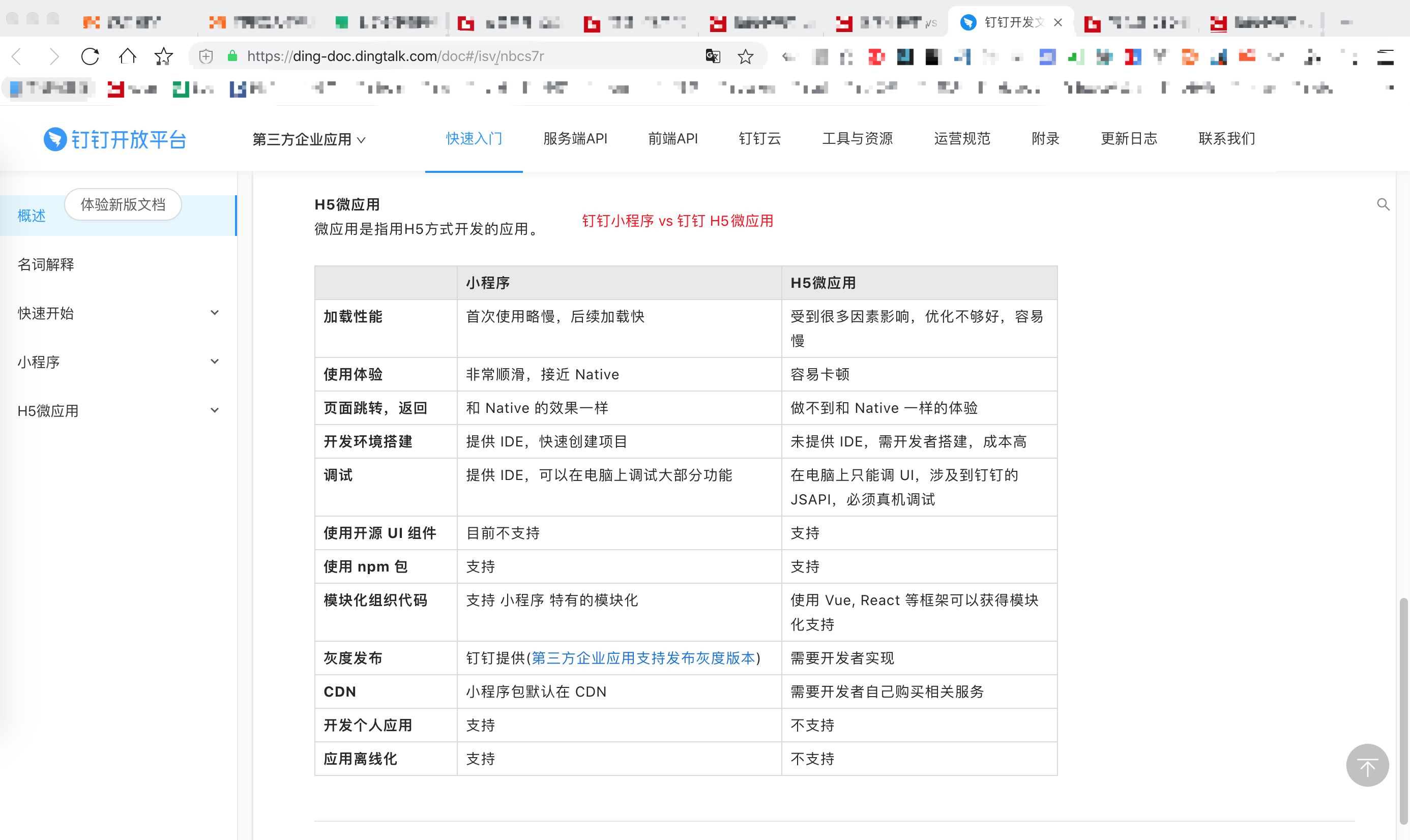Click the DingTalk open platform logo
The image size is (1410, 840).
(x=115, y=139)
